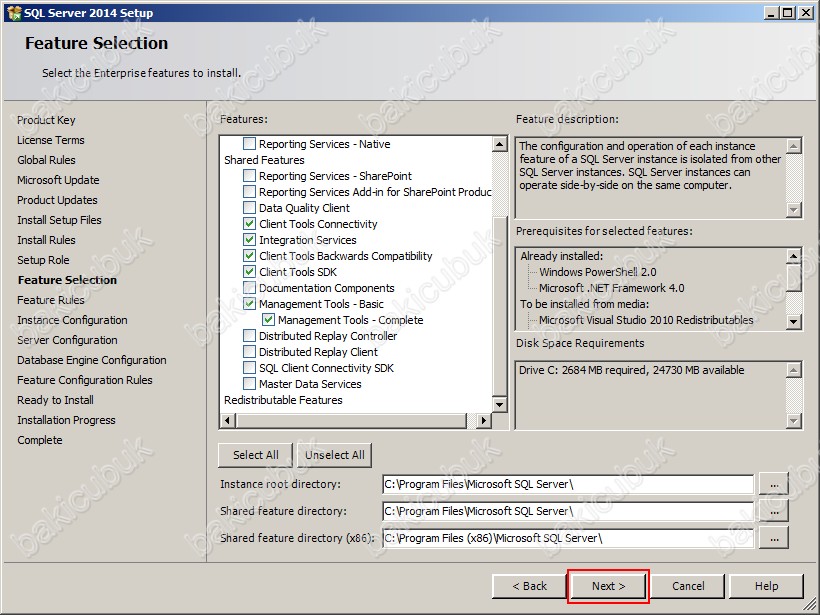Screen dimensions: 820x615
Task: Check Reporting Services - Native checkbox
Action: click(250, 144)
